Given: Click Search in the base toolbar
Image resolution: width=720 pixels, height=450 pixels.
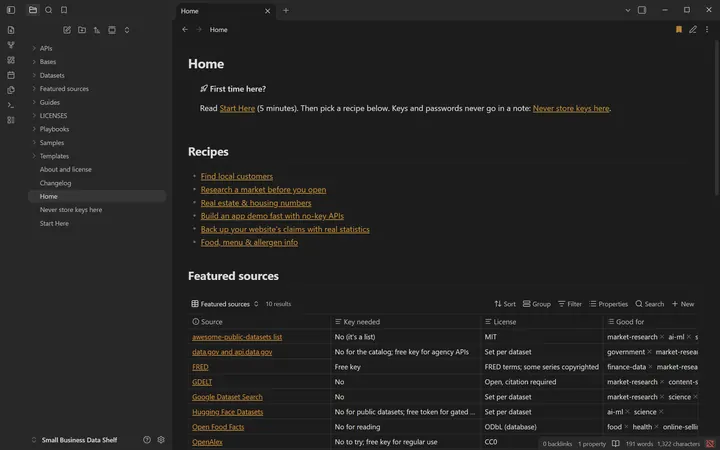Looking at the screenshot, I should 649,304.
